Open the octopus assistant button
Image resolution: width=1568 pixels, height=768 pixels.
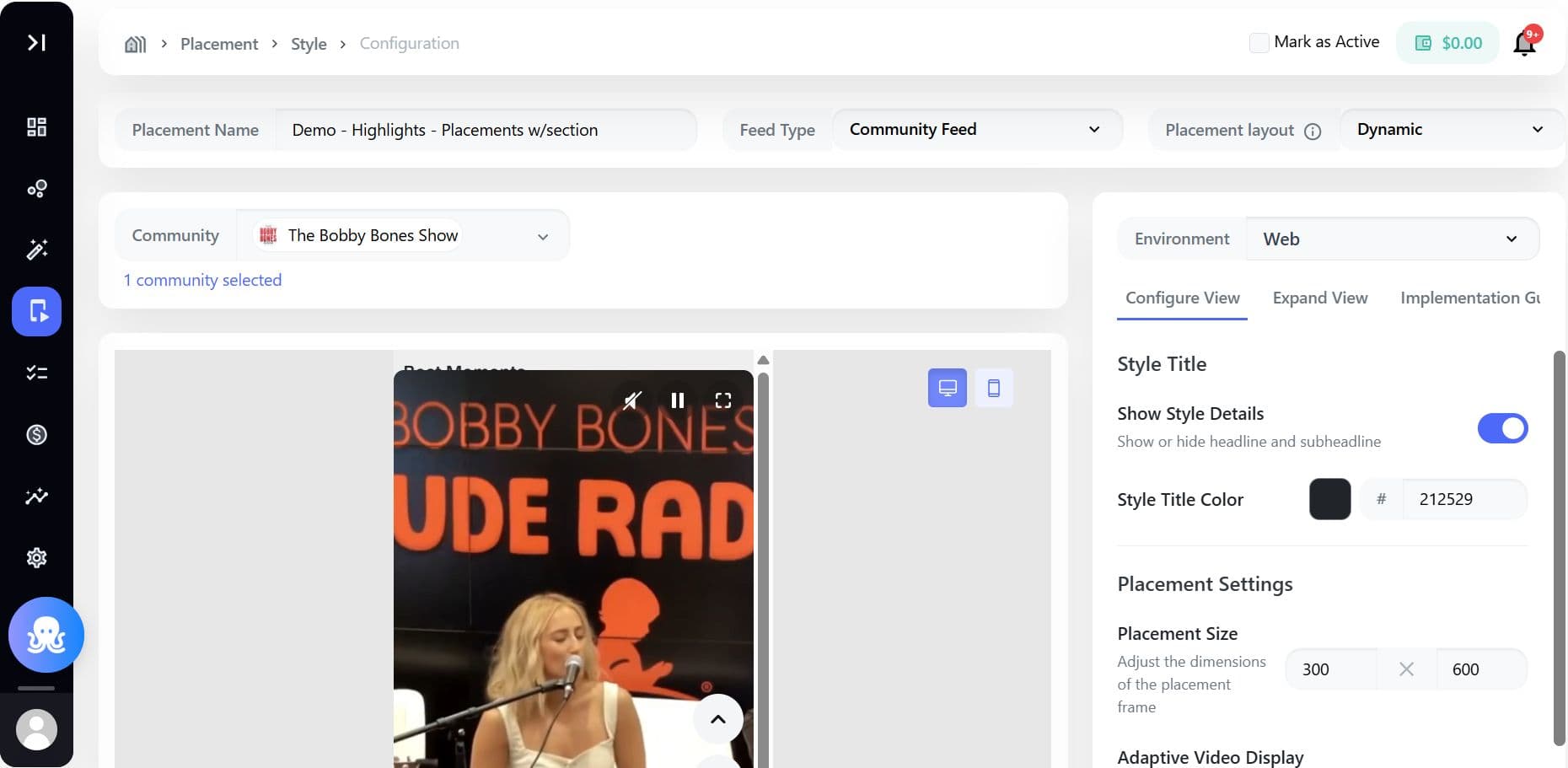pos(46,635)
